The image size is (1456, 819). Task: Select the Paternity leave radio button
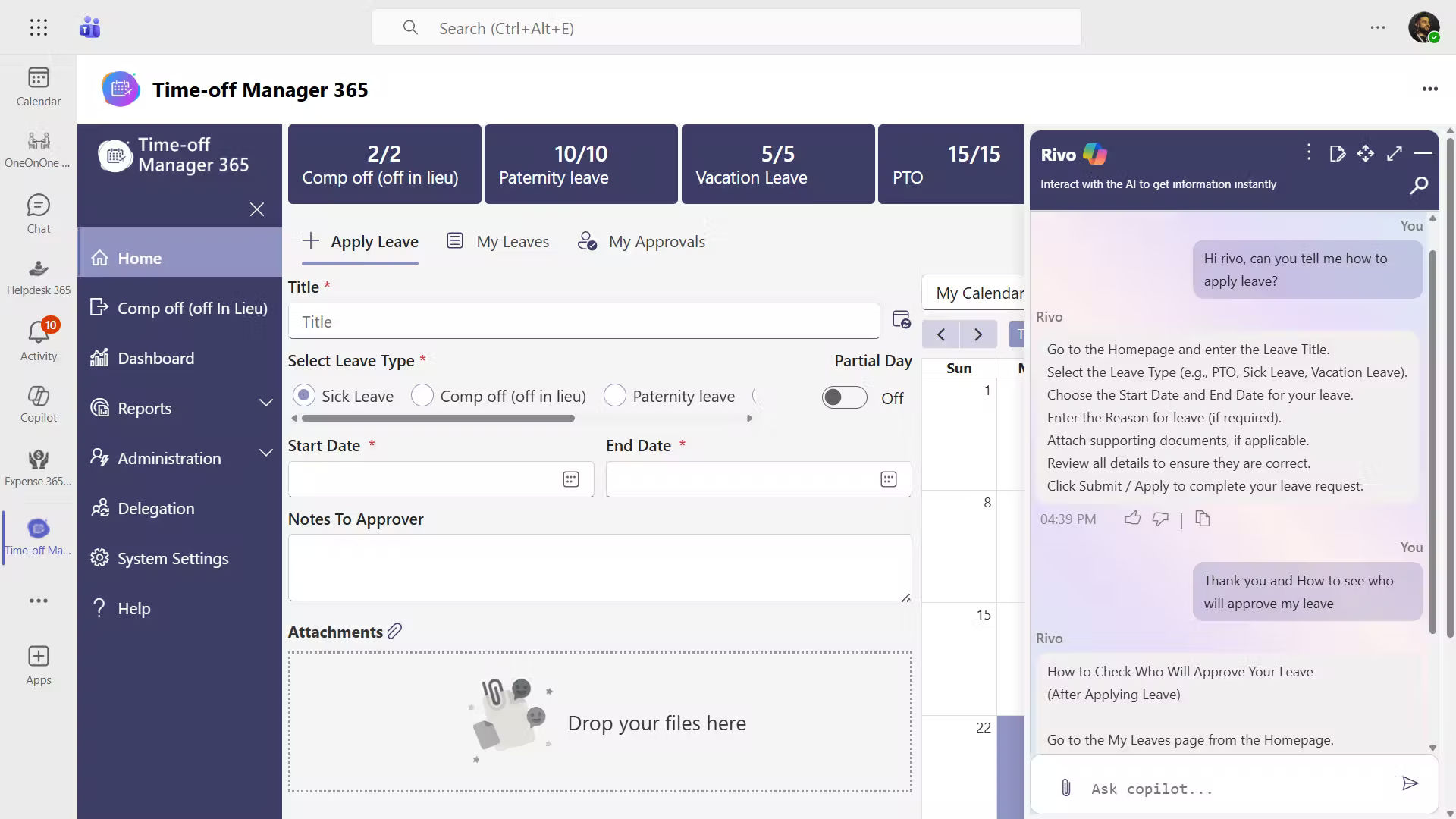tap(615, 396)
